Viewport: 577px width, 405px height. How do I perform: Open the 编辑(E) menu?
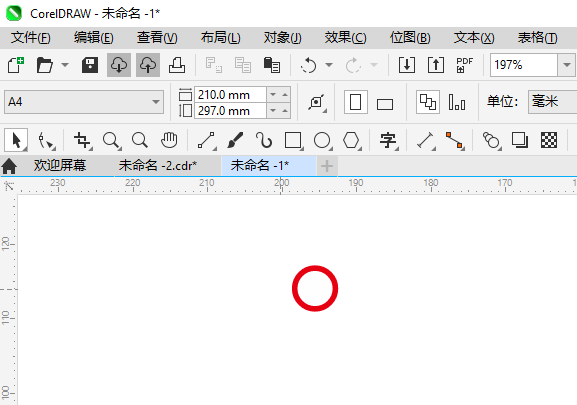tap(93, 38)
